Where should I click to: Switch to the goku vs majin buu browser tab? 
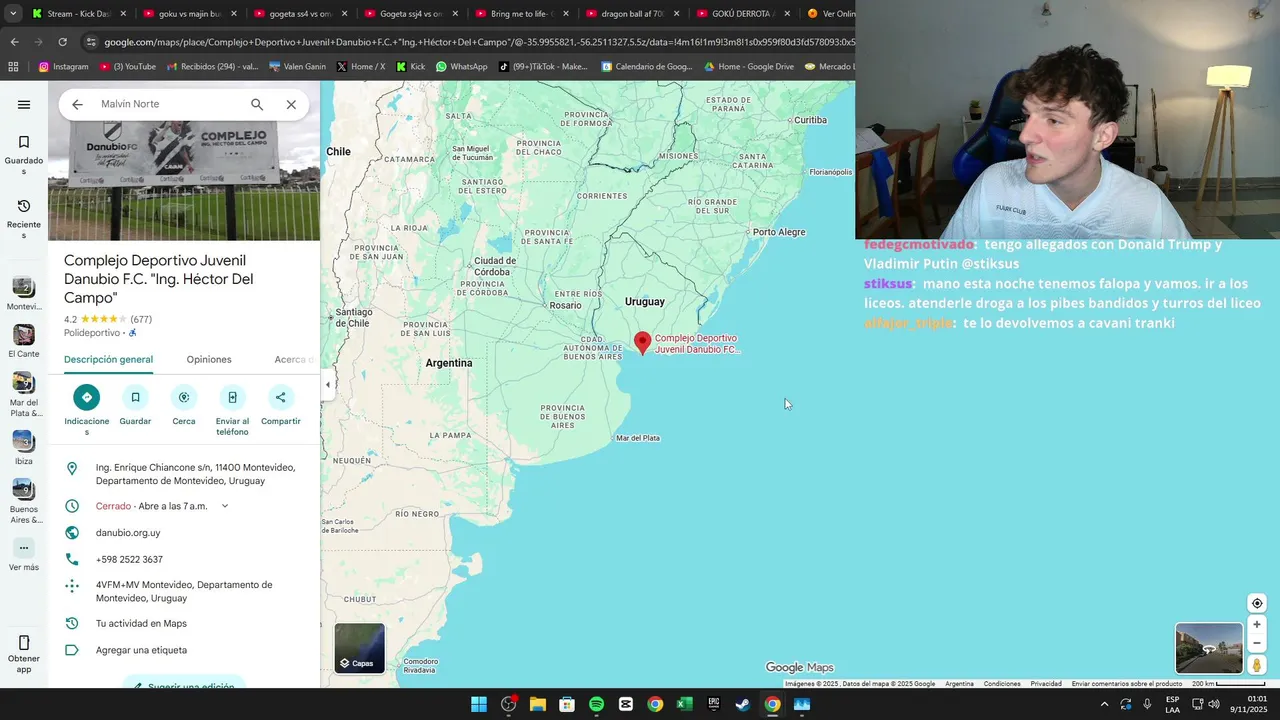click(188, 14)
